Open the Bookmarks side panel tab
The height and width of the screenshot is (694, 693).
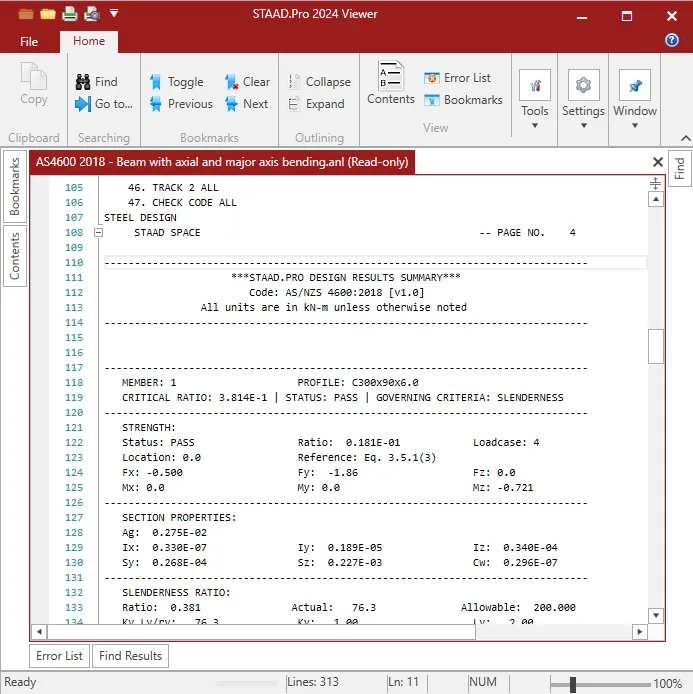click(x=15, y=186)
